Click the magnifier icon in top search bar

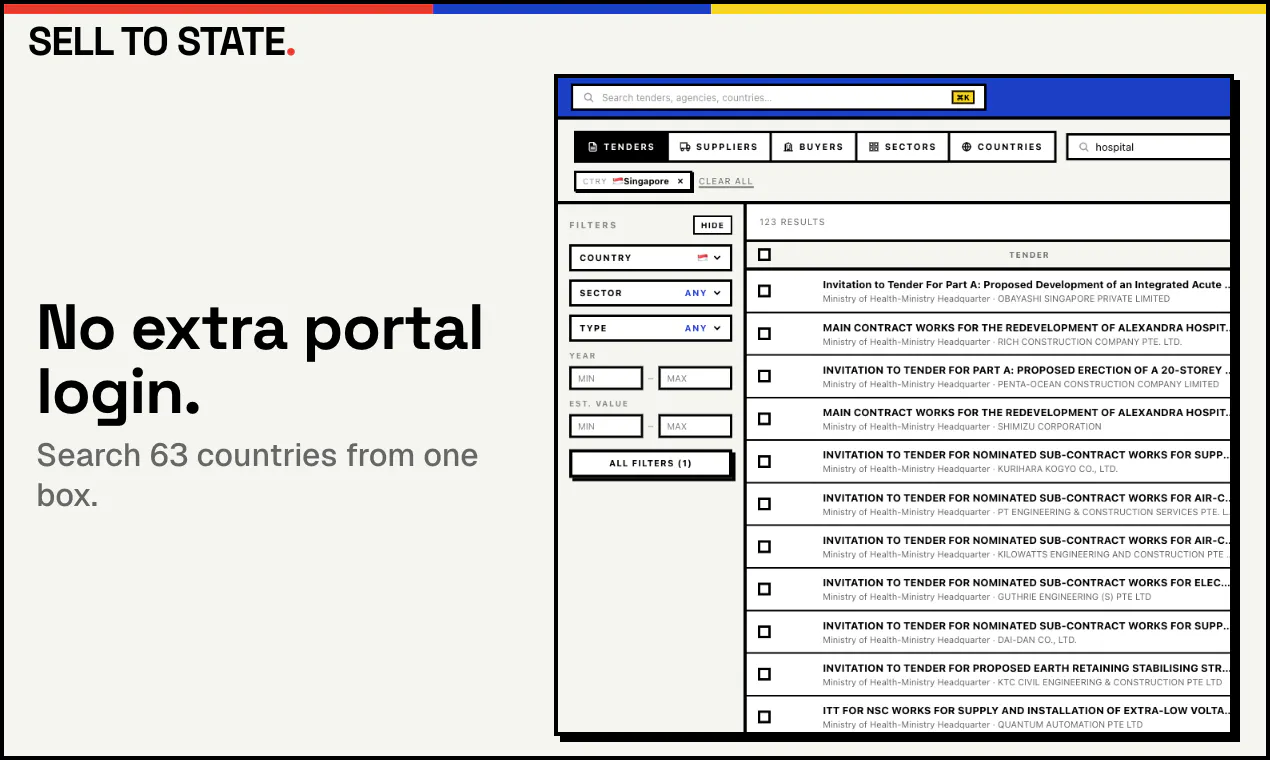pos(589,98)
